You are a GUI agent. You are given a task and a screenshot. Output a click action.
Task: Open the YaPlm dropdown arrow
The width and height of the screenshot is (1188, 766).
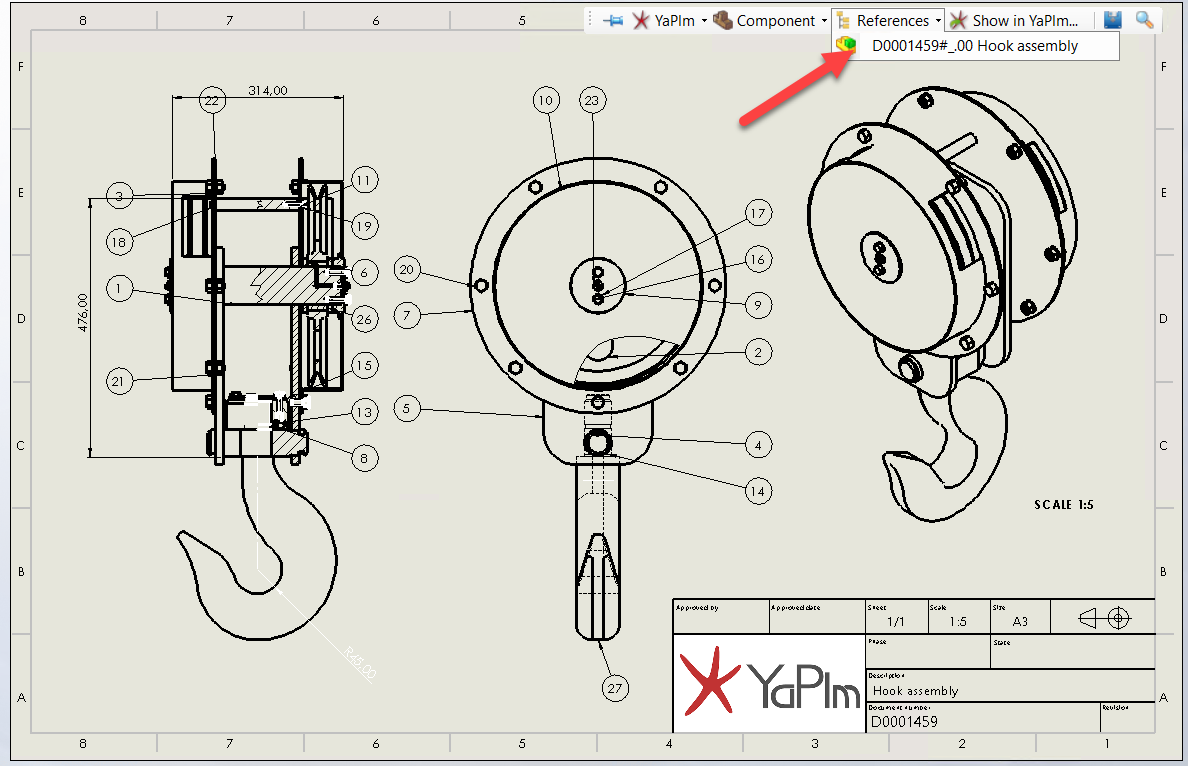pyautogui.click(x=704, y=21)
